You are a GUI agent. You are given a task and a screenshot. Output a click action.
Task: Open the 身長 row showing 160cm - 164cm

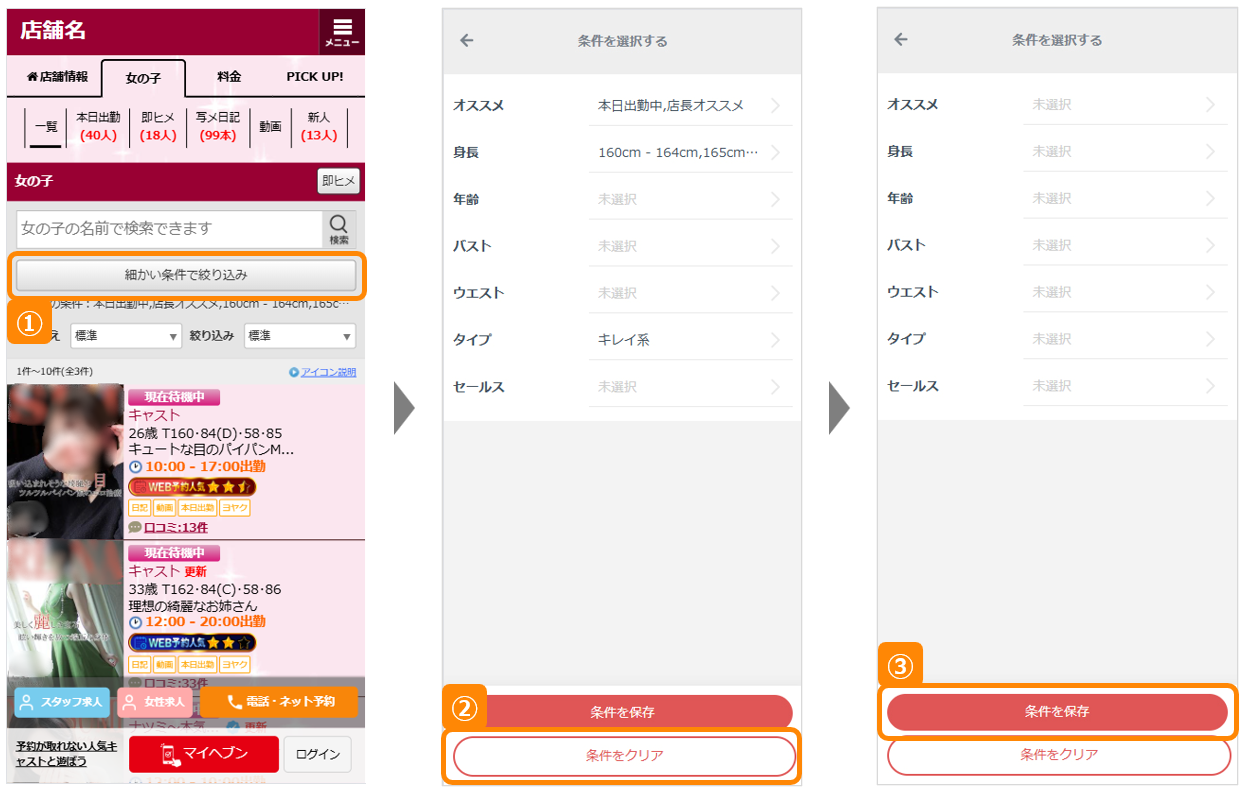690,152
